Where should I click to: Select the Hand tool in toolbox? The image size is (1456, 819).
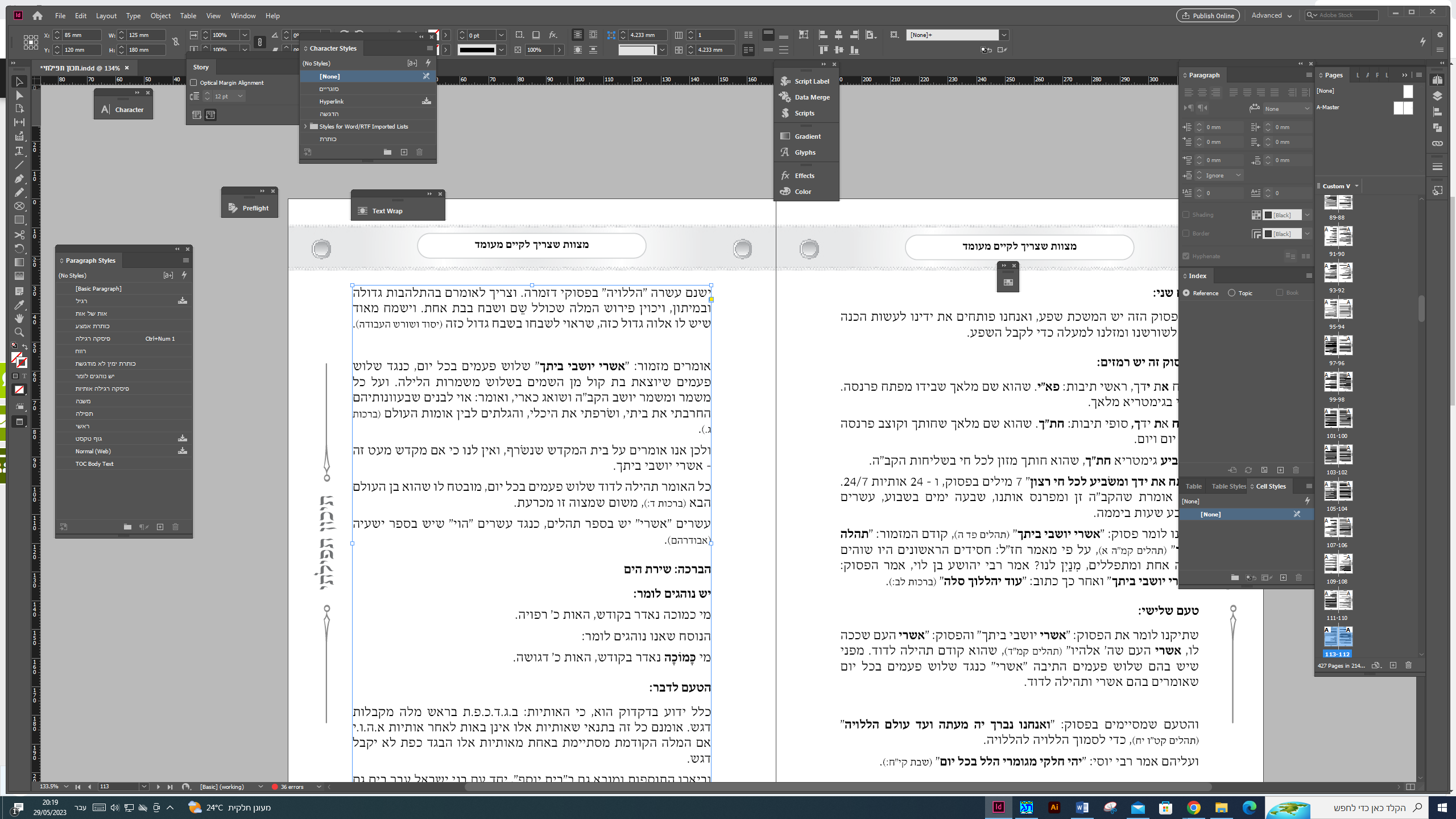pyautogui.click(x=19, y=318)
